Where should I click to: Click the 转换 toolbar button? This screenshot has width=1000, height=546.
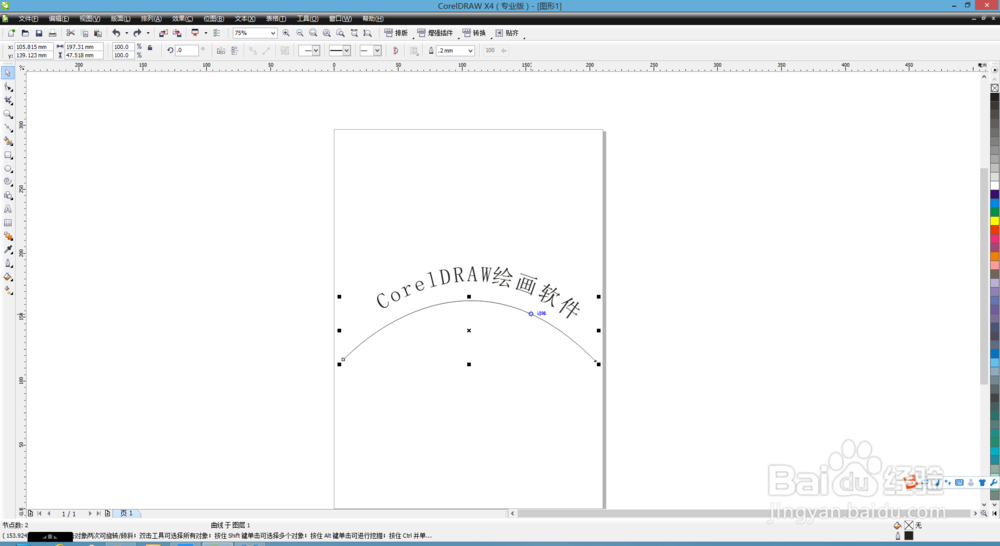click(x=474, y=33)
